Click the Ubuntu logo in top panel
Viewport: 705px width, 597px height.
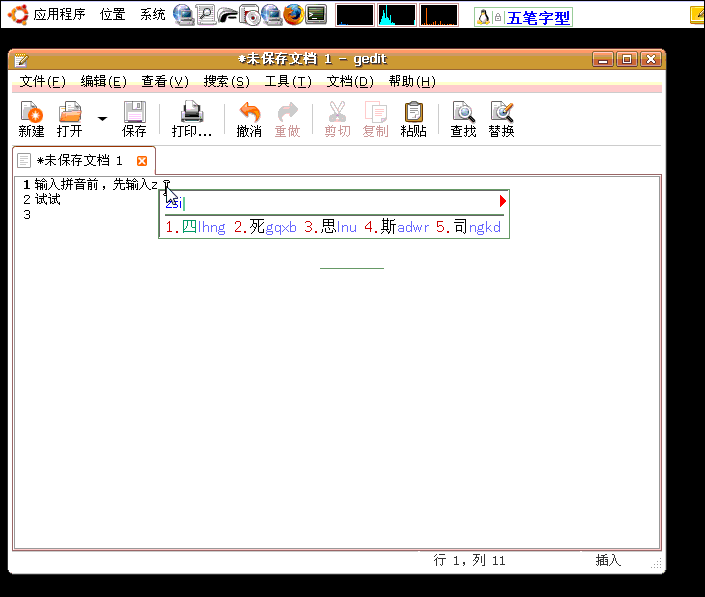point(18,14)
